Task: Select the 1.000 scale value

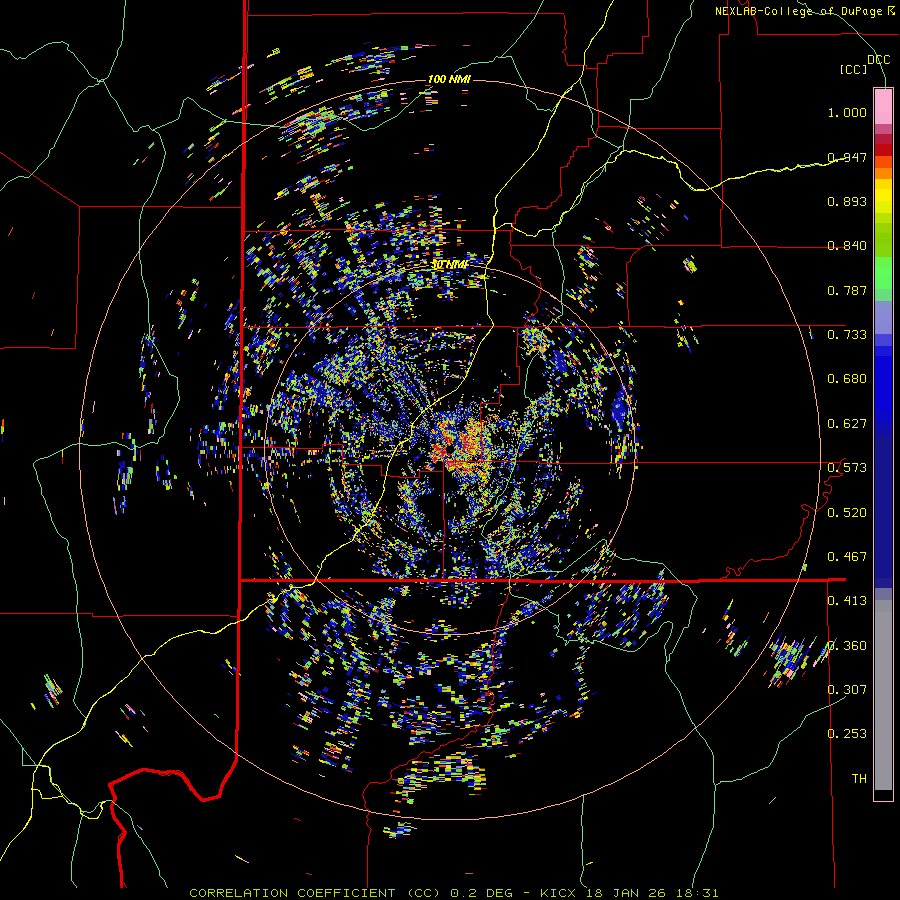Action: point(847,112)
